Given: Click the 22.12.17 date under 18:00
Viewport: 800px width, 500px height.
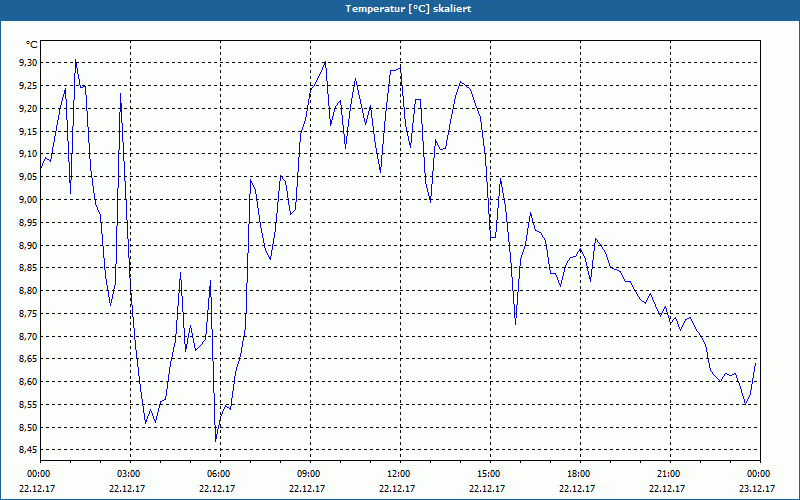Looking at the screenshot, I should tap(577, 488).
